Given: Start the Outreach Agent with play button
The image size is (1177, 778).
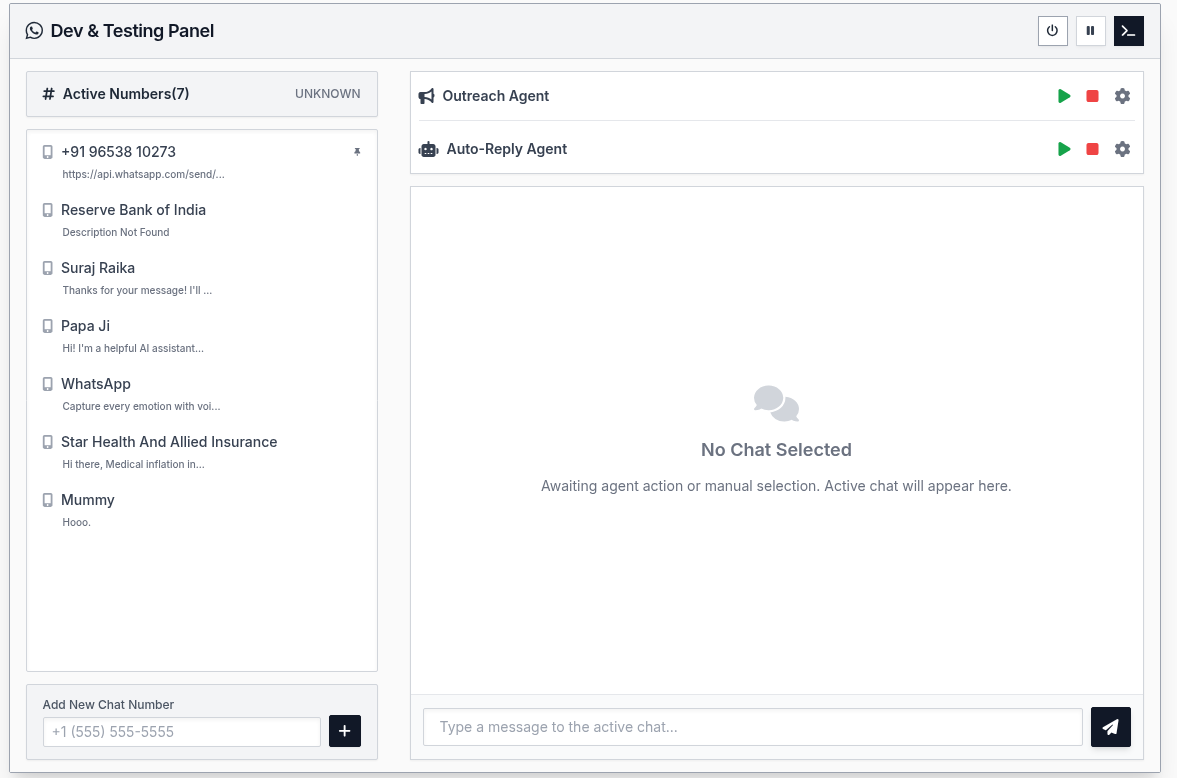Looking at the screenshot, I should 1064,96.
